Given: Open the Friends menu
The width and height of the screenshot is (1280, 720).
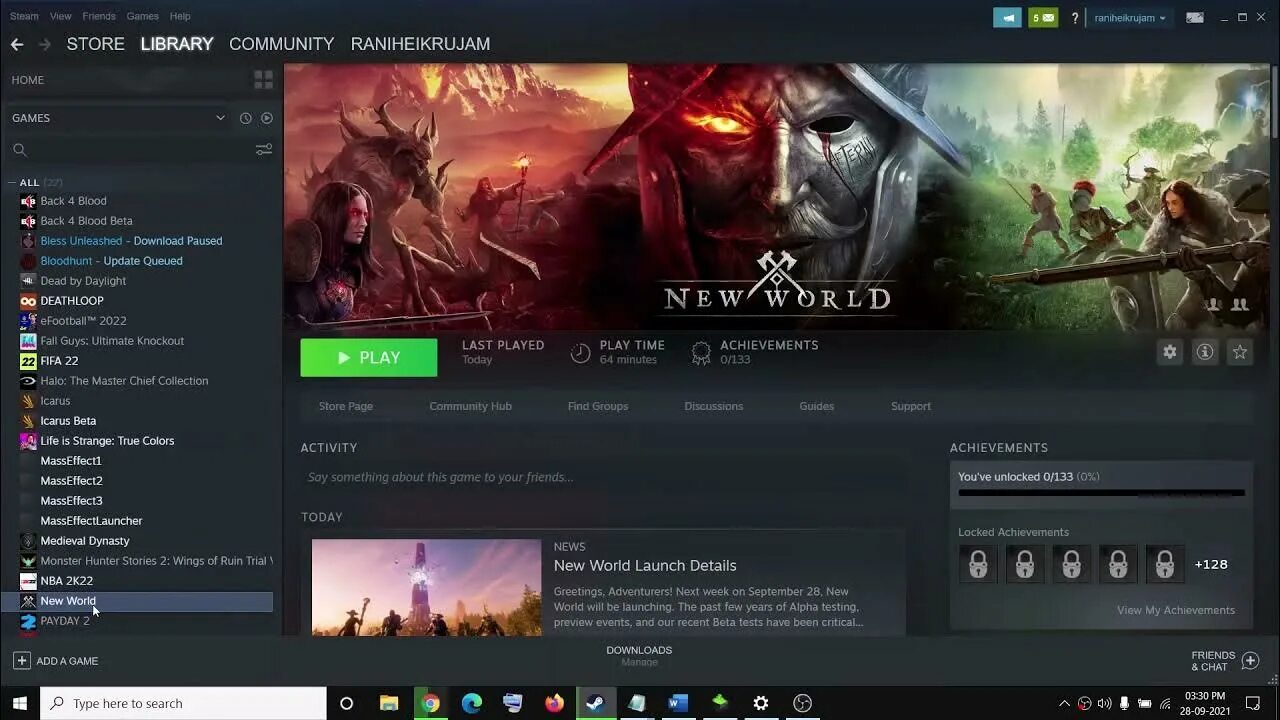Looking at the screenshot, I should click(99, 16).
